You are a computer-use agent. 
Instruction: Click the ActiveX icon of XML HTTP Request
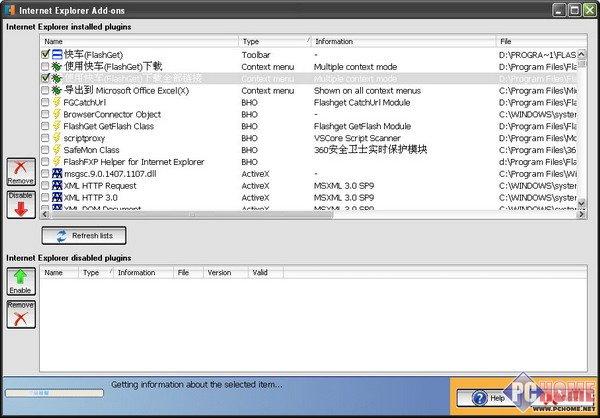click(57, 186)
